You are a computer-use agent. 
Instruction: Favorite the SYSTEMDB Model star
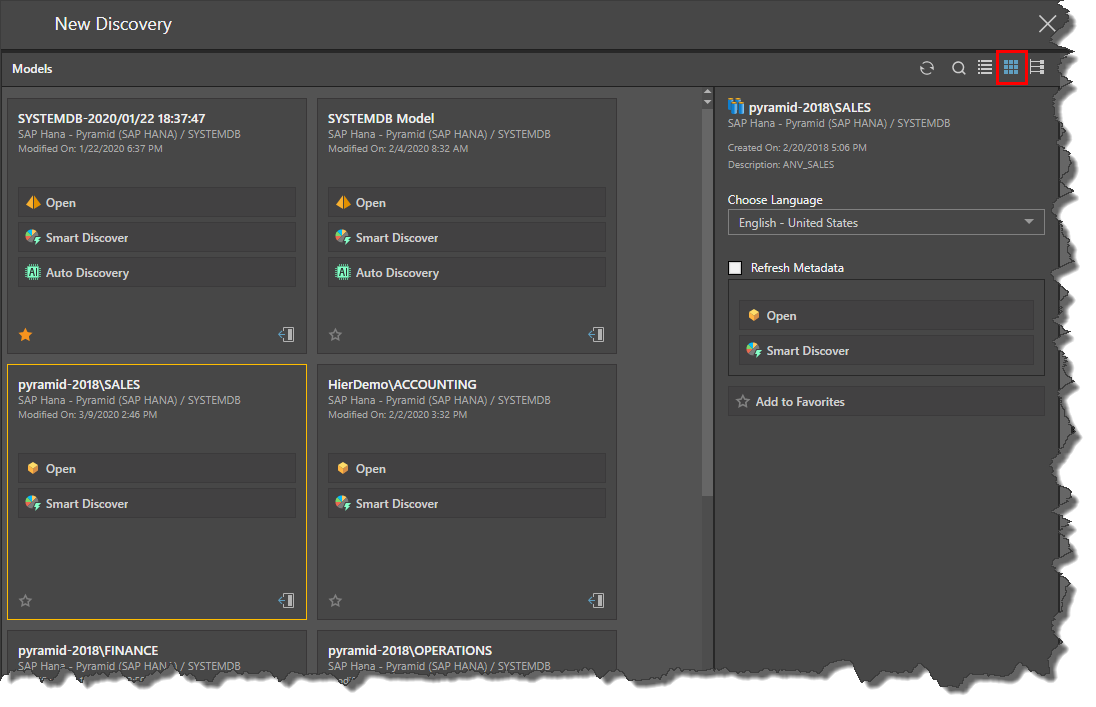coord(336,334)
